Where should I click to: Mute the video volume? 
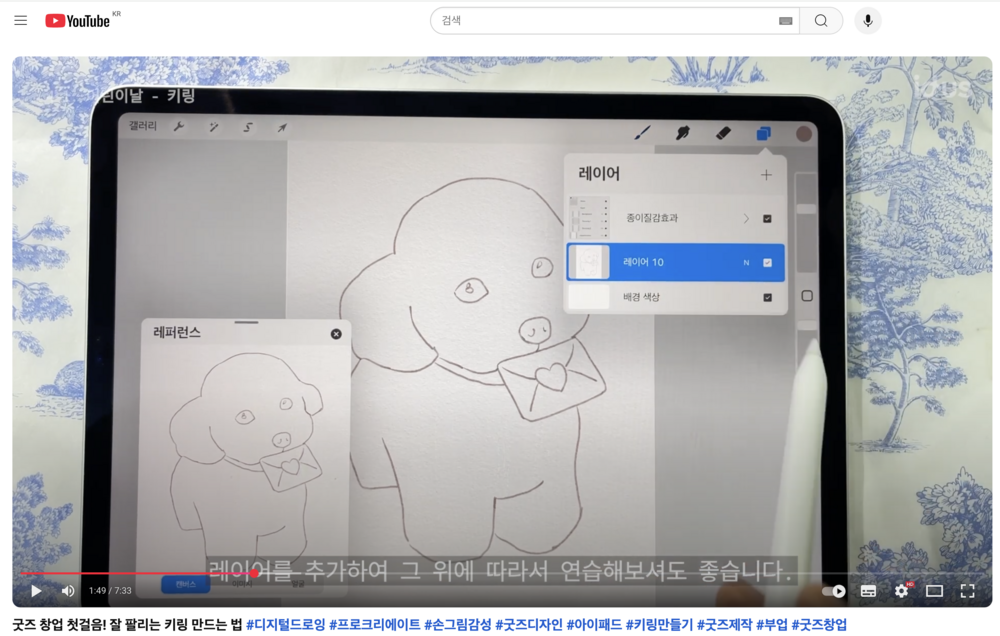coord(68,591)
